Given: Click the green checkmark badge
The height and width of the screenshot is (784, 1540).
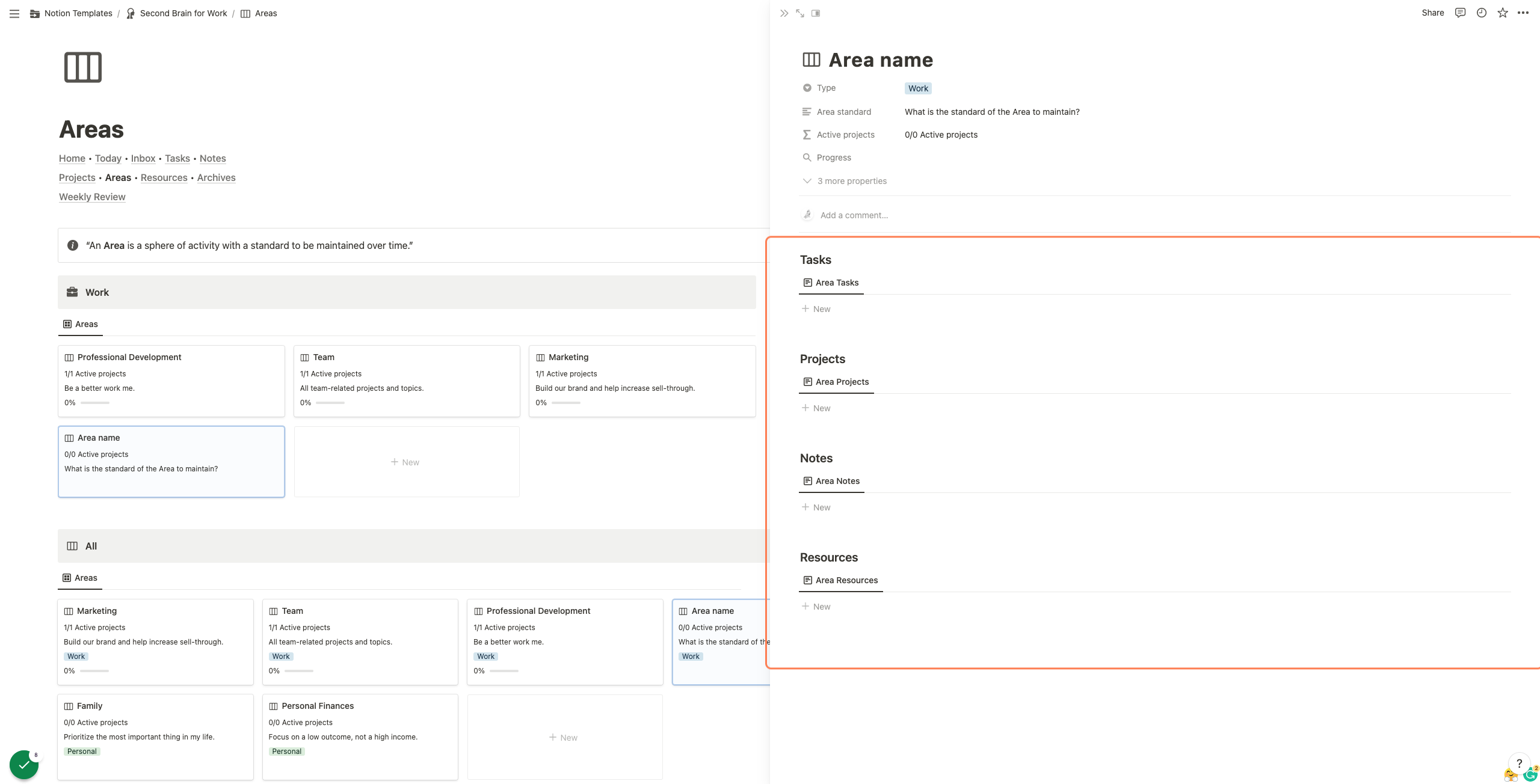Looking at the screenshot, I should pyautogui.click(x=24, y=765).
